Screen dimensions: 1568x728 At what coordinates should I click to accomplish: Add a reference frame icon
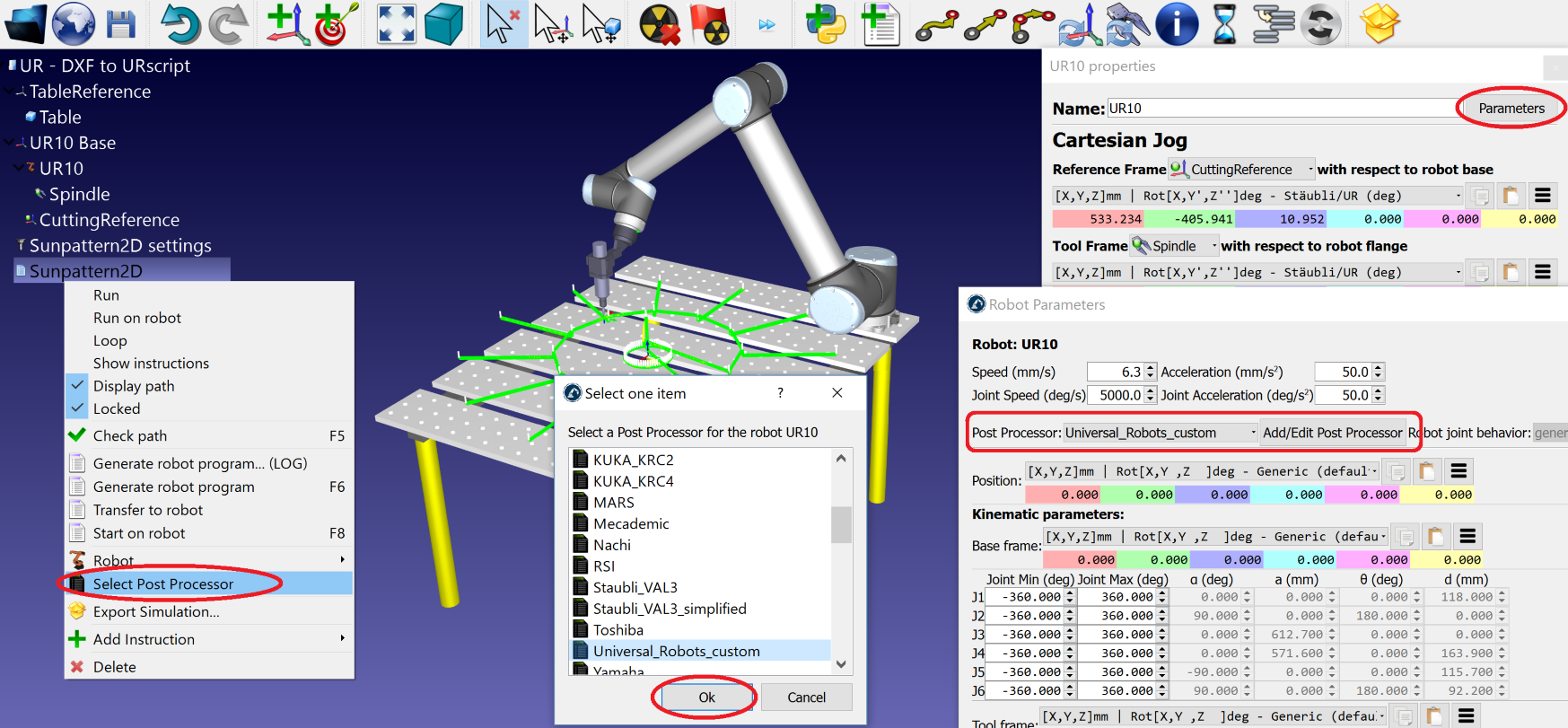point(288,24)
